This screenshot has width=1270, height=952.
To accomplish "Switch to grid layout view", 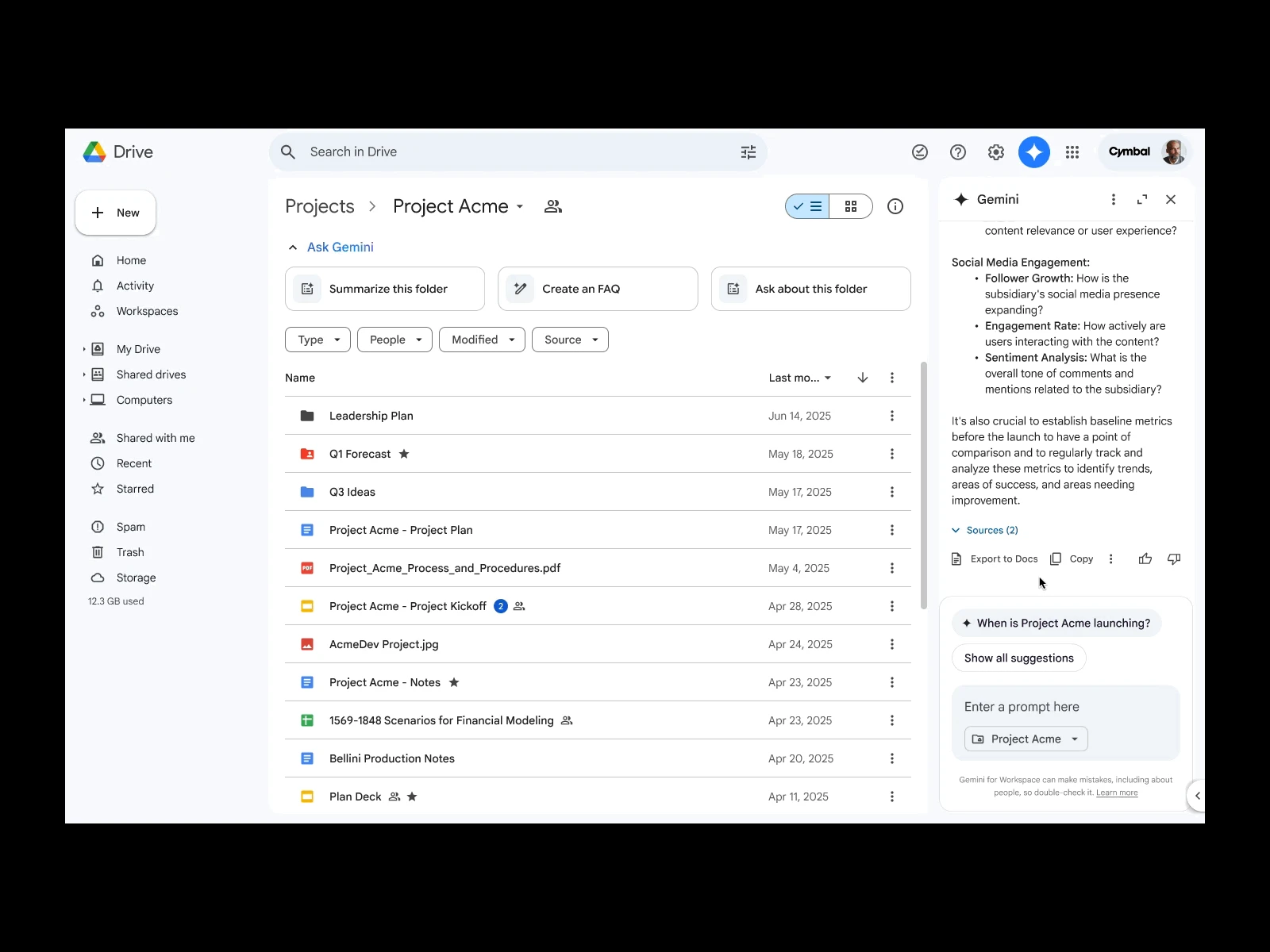I will [x=851, y=206].
